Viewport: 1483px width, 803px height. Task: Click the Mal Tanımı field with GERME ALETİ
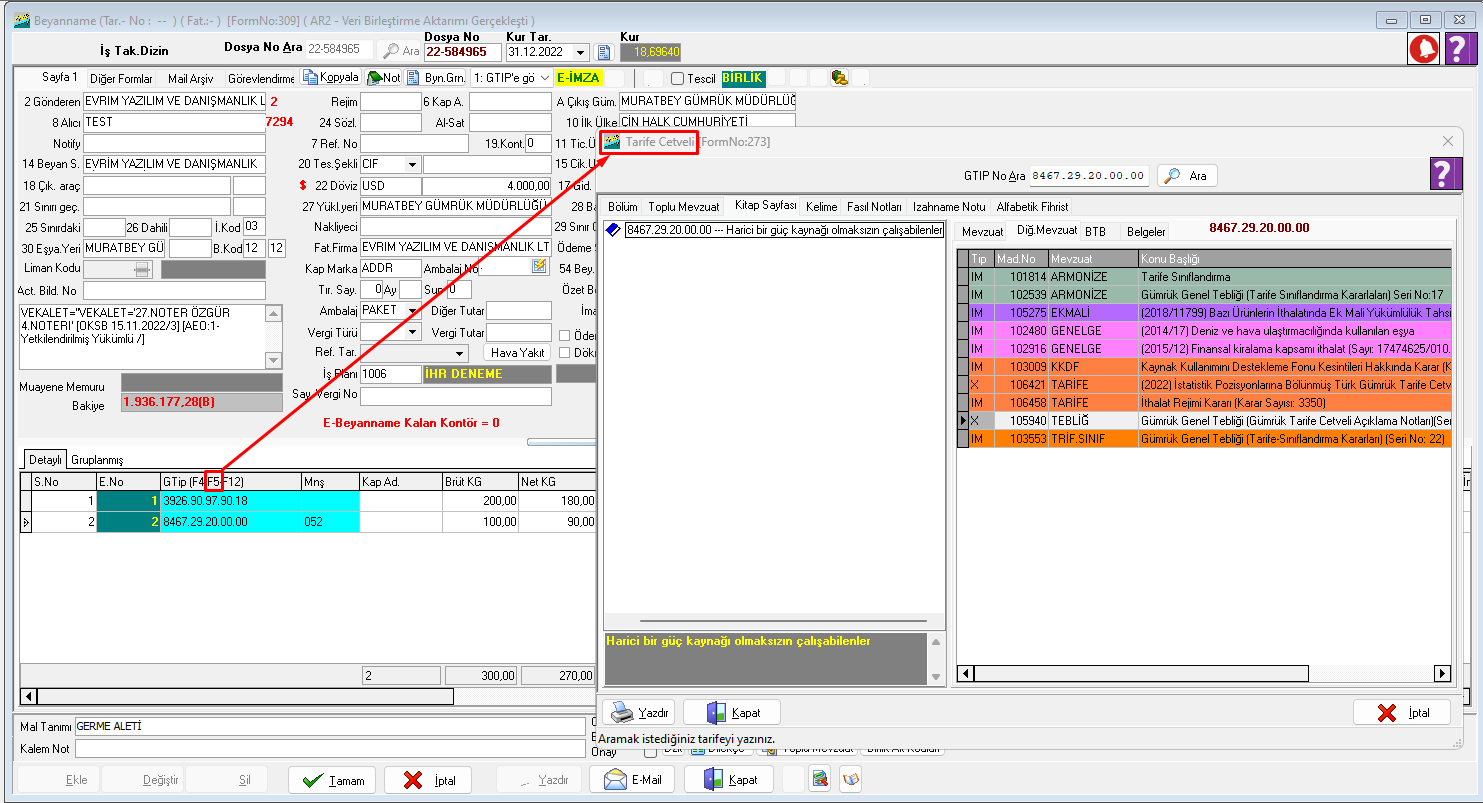(x=330, y=726)
